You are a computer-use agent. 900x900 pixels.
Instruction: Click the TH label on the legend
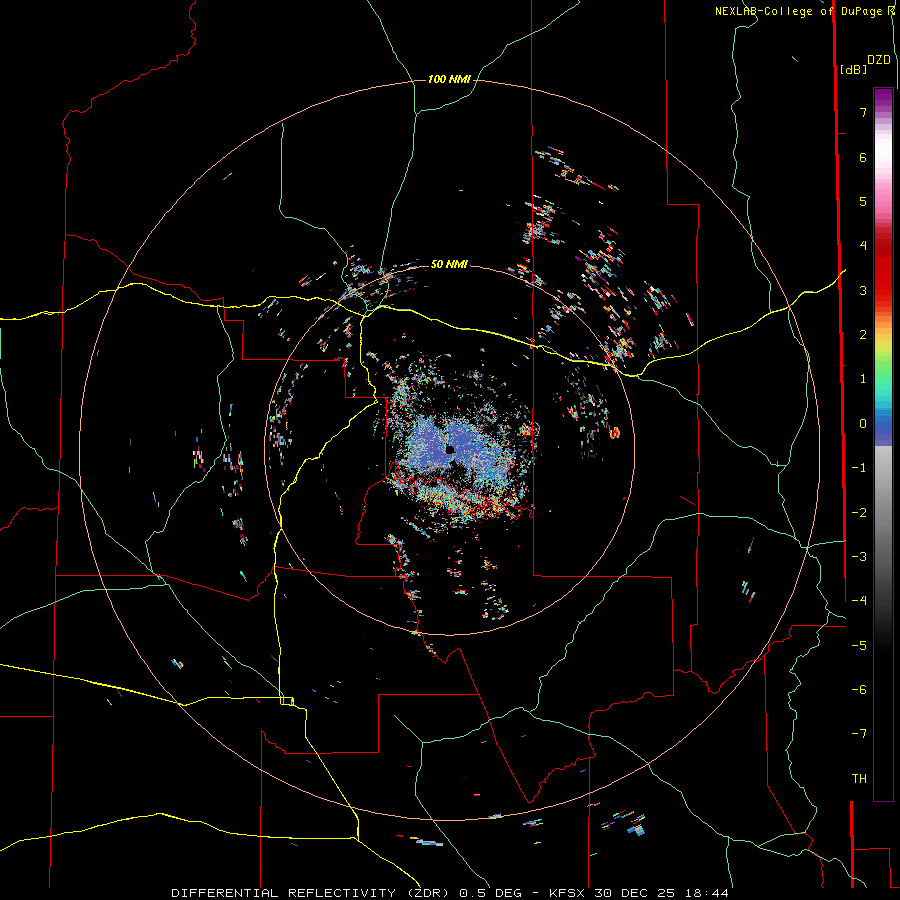tap(859, 779)
